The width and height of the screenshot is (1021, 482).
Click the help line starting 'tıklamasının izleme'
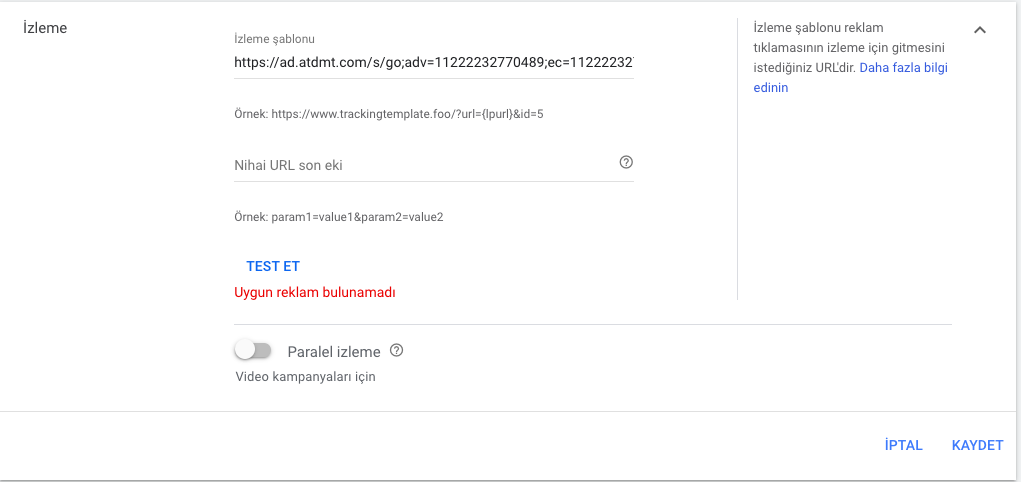[x=849, y=48]
